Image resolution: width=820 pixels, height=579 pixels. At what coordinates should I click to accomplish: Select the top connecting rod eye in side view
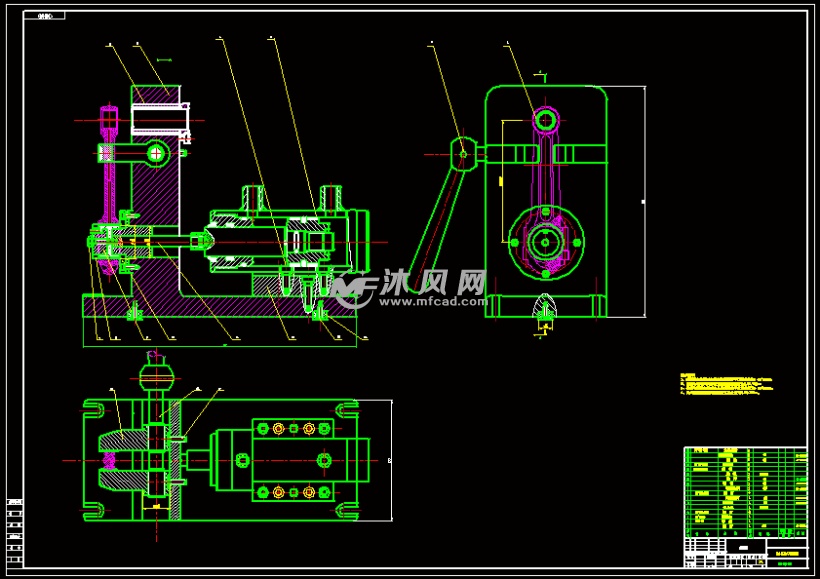[545, 120]
